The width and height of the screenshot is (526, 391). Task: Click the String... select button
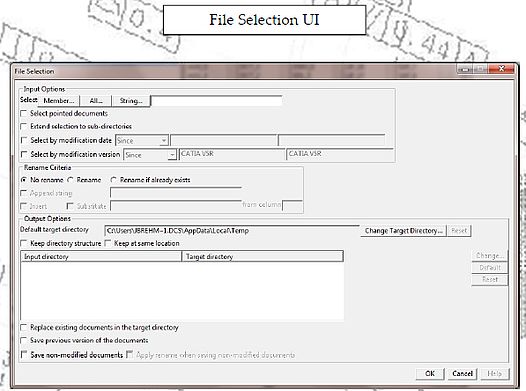(x=131, y=101)
